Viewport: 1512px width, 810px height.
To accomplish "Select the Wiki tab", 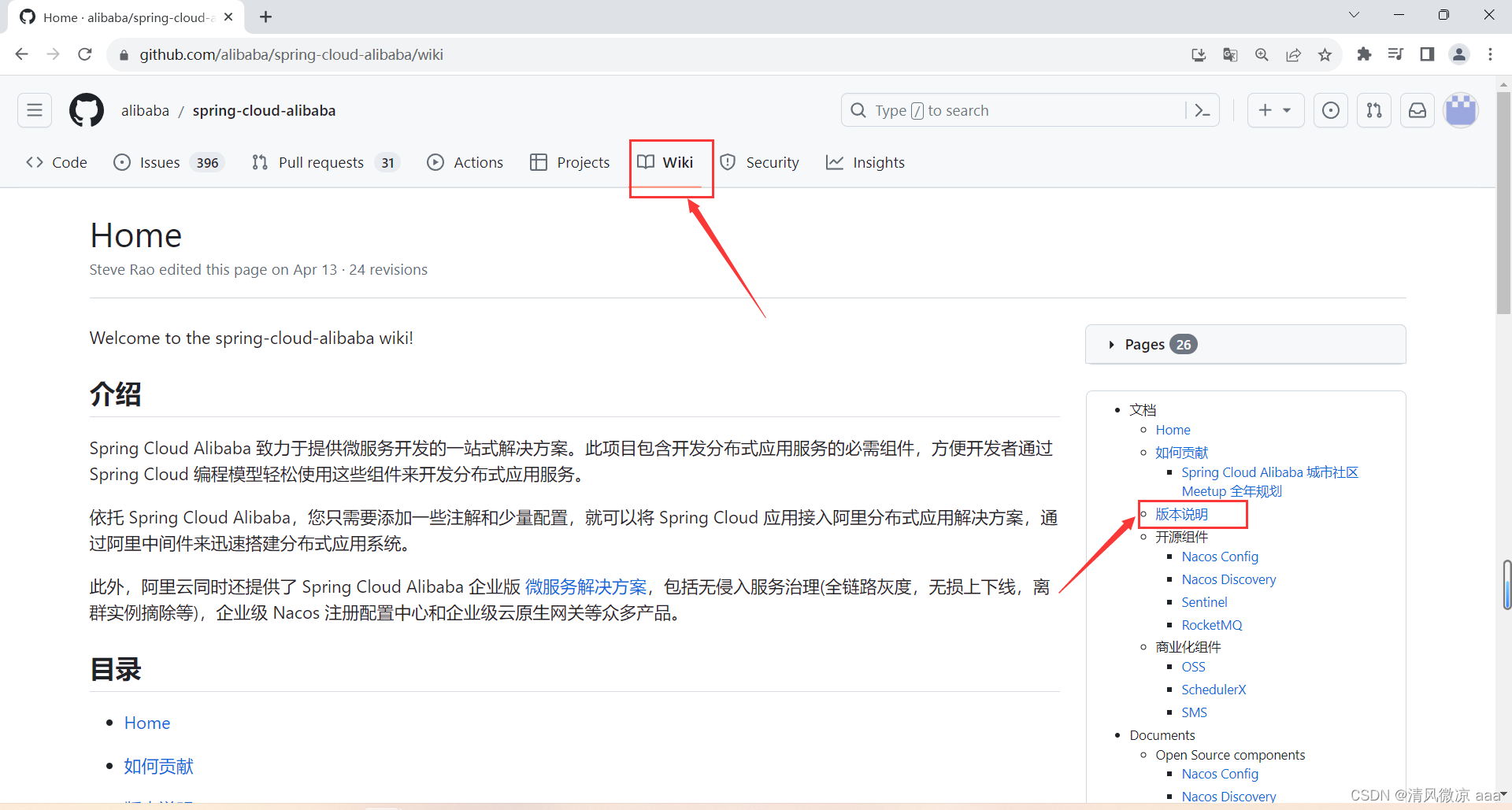I will [665, 162].
